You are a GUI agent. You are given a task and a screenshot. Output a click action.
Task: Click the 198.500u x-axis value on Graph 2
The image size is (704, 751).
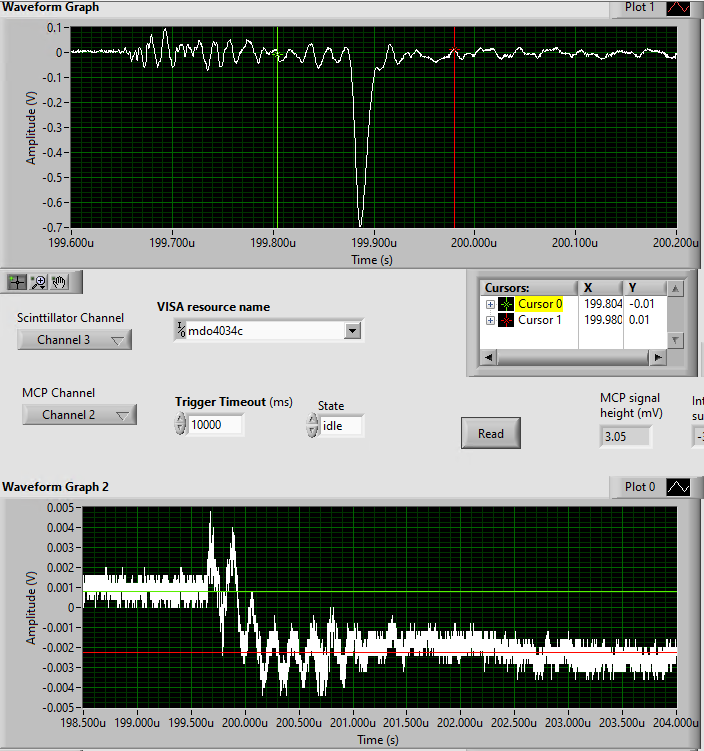click(x=83, y=722)
